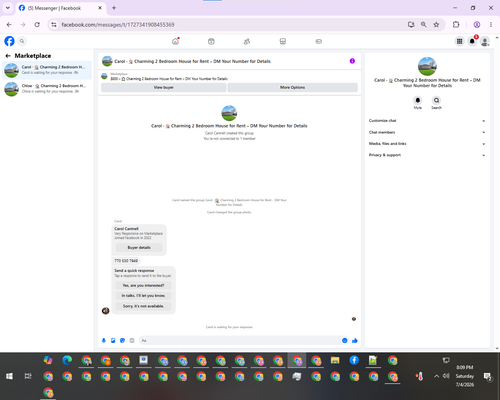Image resolution: width=500 pixels, height=400 pixels.
Task: Open the Facebook logo home link
Action: tap(9, 41)
